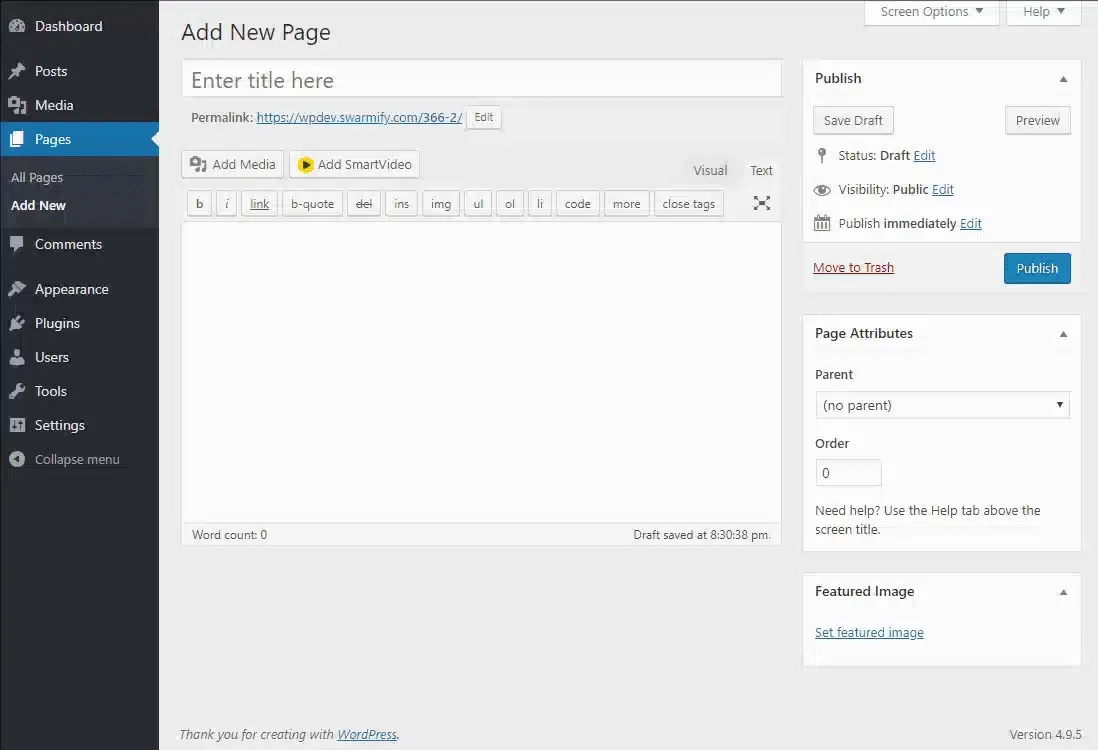The image size is (1098, 750).
Task: Open the Help tab dropdown
Action: click(x=1043, y=12)
